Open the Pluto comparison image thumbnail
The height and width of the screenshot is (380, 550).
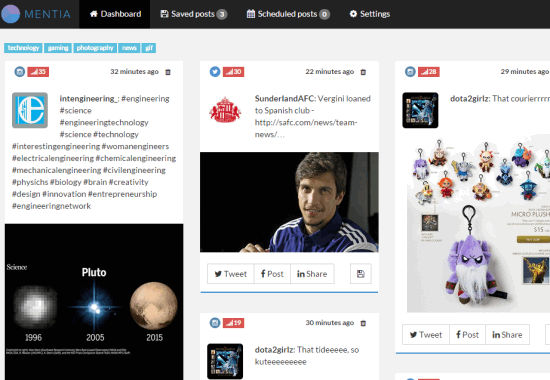click(94, 302)
